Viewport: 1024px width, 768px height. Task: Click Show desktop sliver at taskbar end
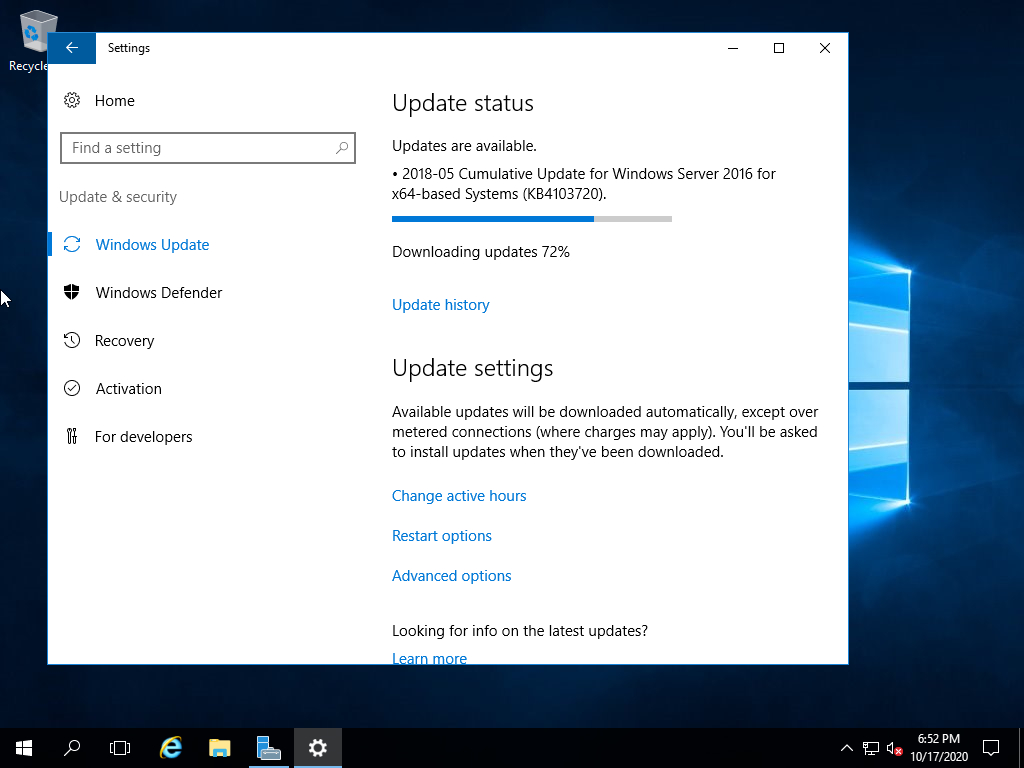tap(1021, 748)
